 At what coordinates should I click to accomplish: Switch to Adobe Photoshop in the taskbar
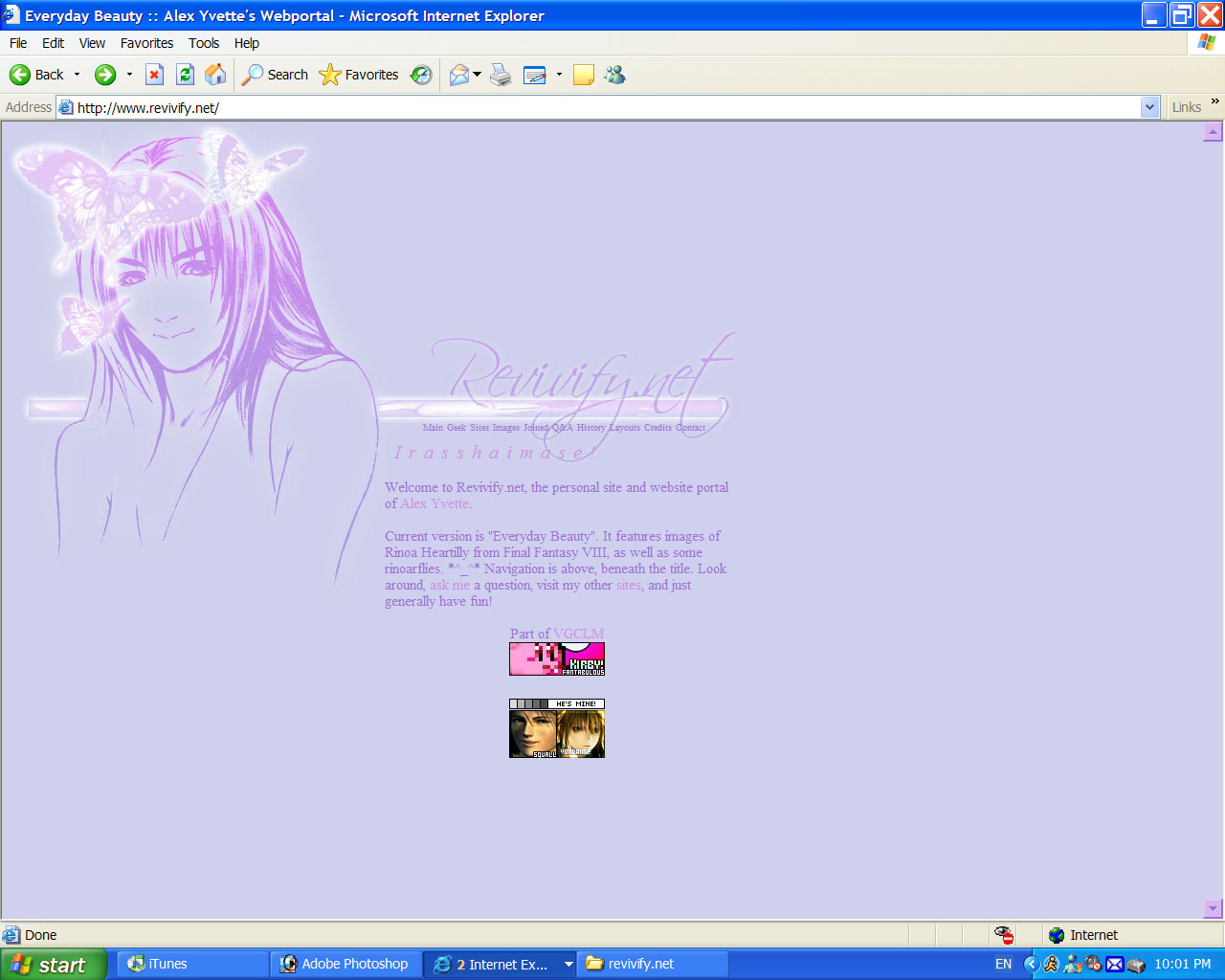(345, 964)
